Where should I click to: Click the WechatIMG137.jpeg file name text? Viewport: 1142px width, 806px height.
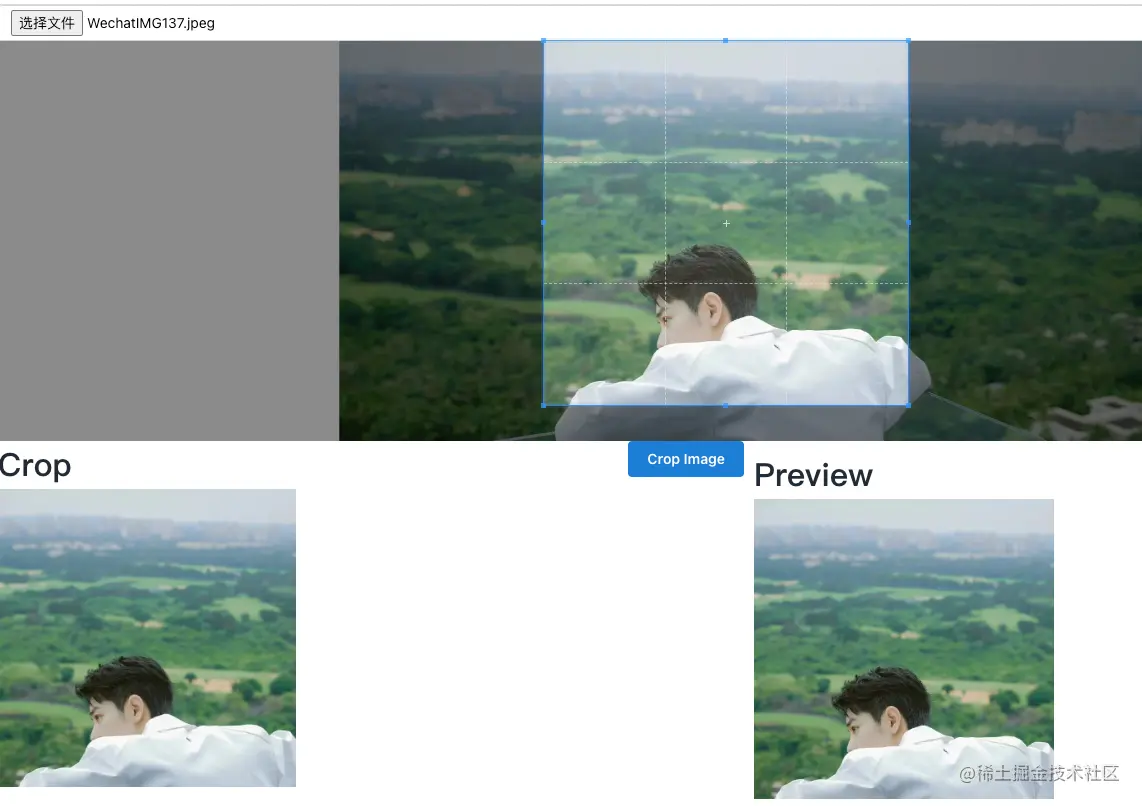(x=151, y=23)
